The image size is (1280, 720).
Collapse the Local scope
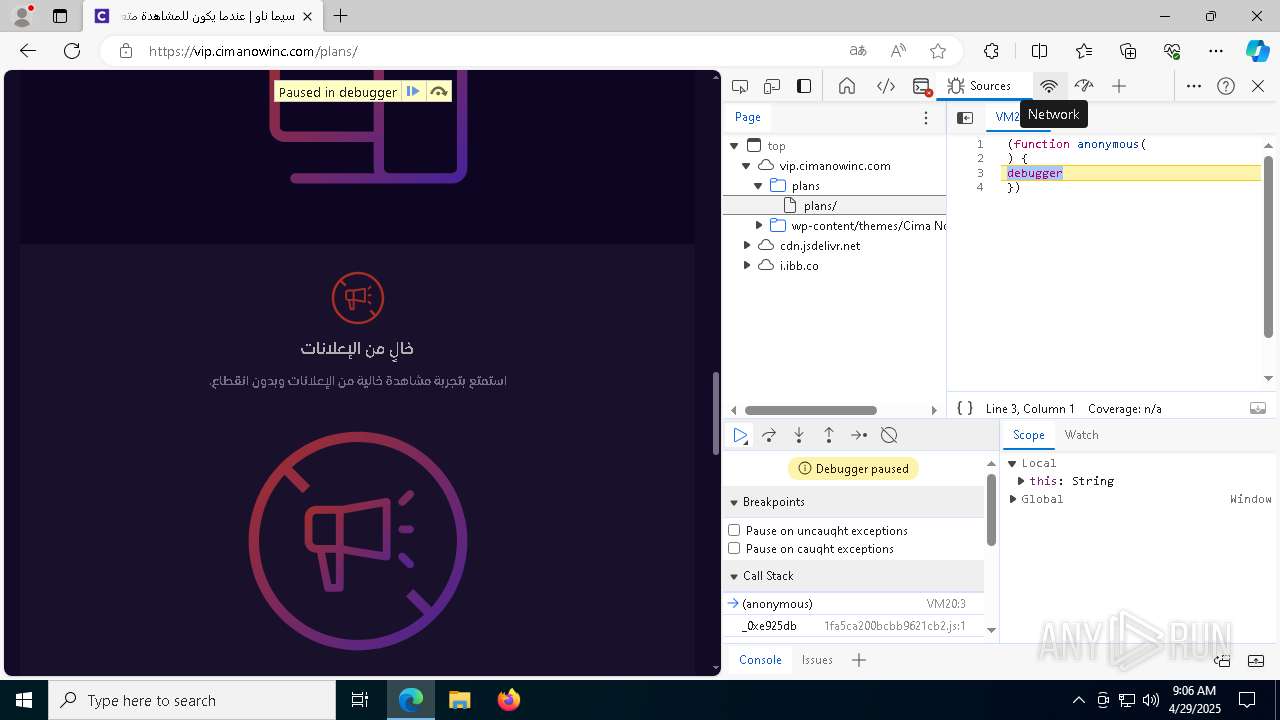pos(1012,463)
